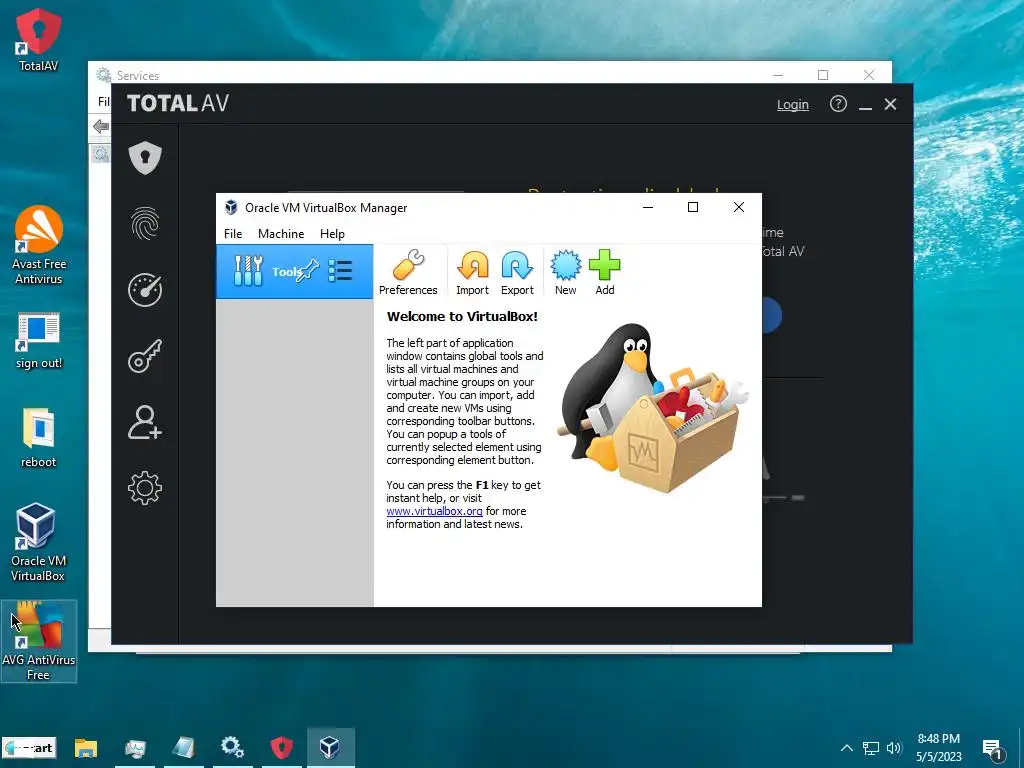Open TotalAV speedometer tune-up section
Screen dimensions: 1024x768
145,290
